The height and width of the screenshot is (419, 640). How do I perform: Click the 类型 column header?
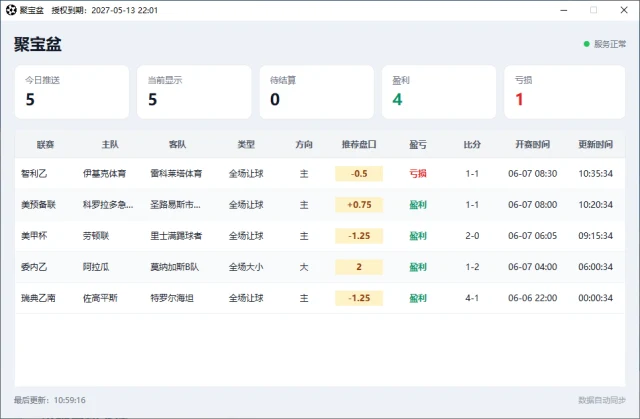(x=246, y=144)
